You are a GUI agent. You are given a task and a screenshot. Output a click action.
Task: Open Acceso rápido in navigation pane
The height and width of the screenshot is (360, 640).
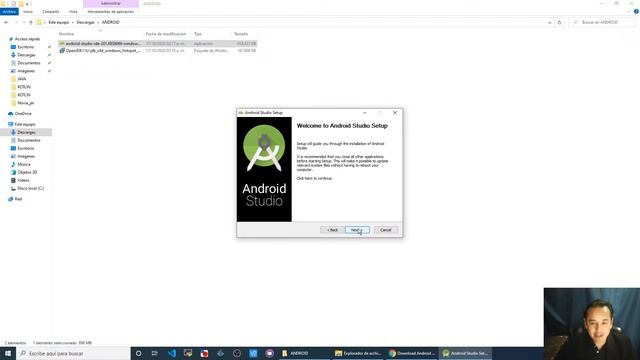(x=27, y=39)
